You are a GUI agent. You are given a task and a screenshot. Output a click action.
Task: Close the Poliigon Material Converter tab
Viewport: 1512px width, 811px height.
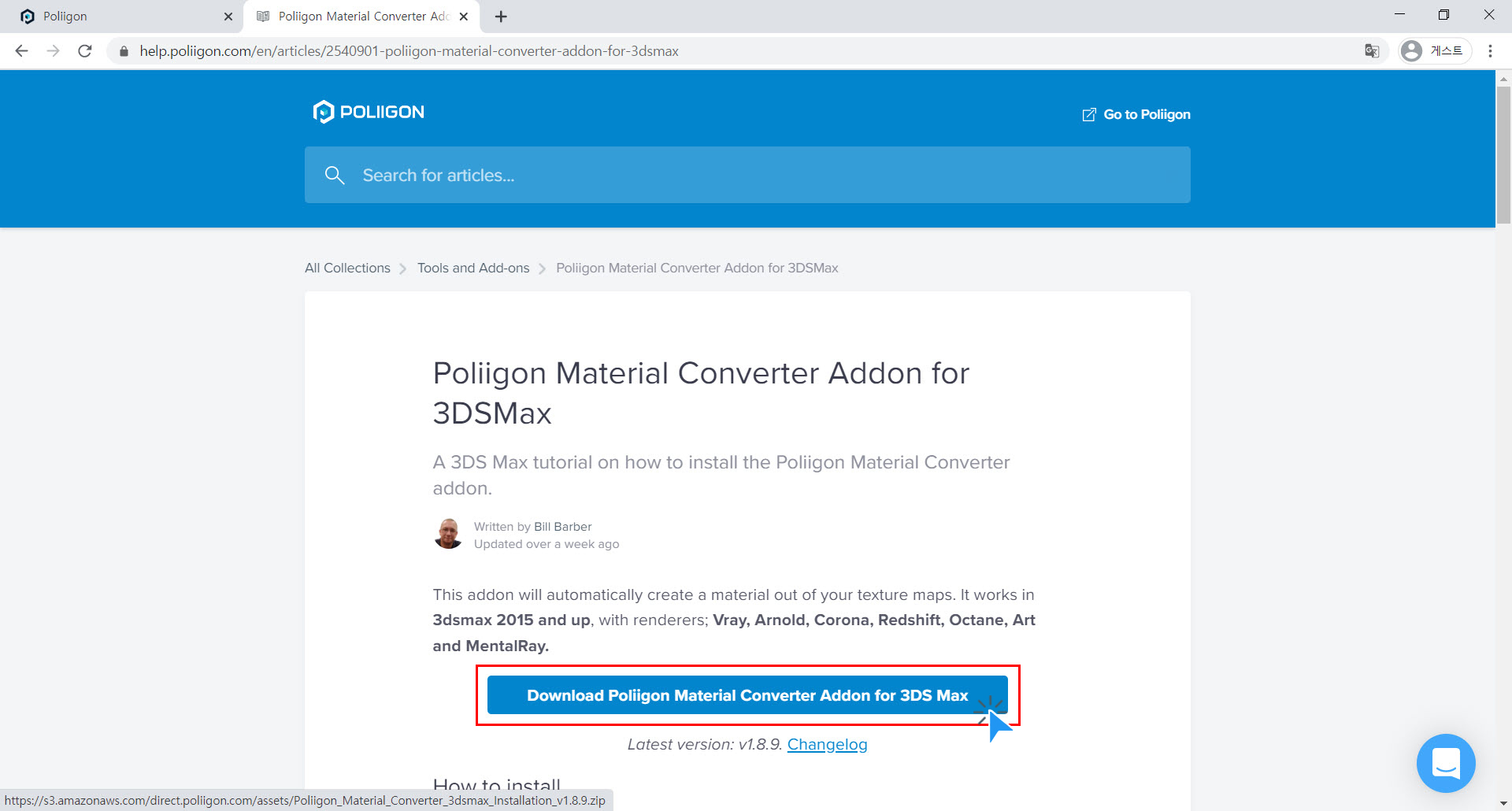464,17
